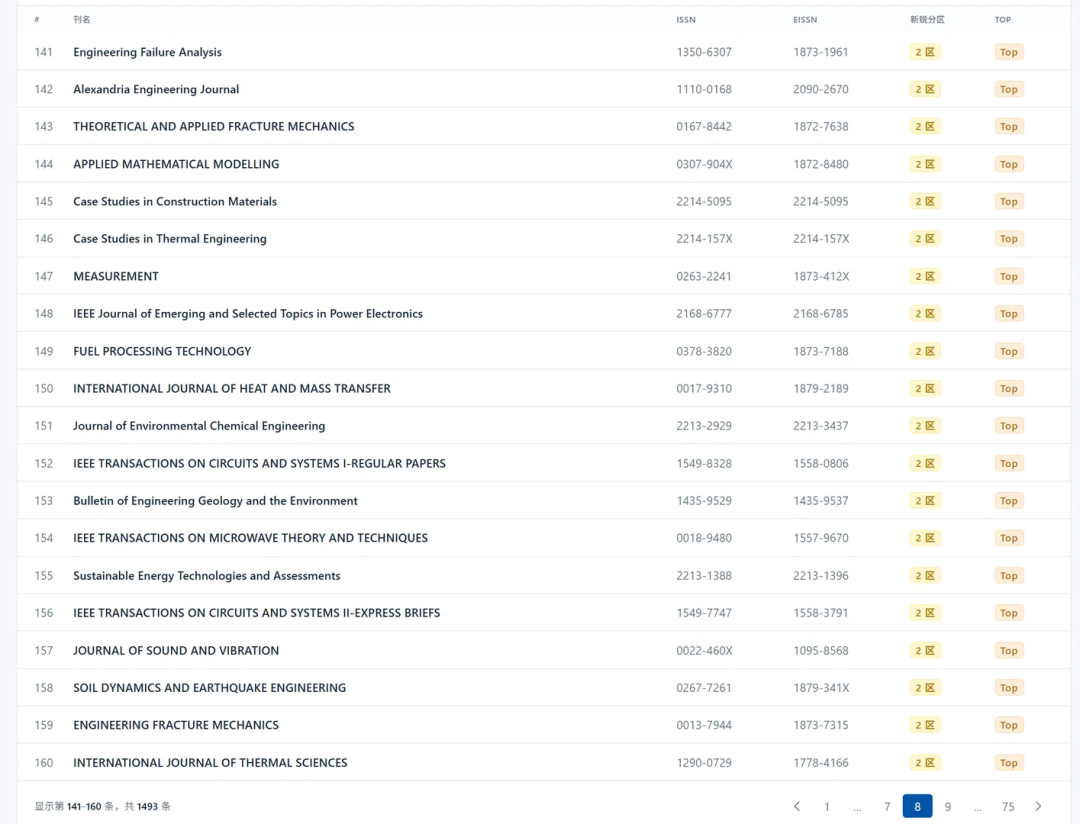Select the MEASUREMENT journal name
The image size is (1080, 824).
pyautogui.click(x=116, y=276)
